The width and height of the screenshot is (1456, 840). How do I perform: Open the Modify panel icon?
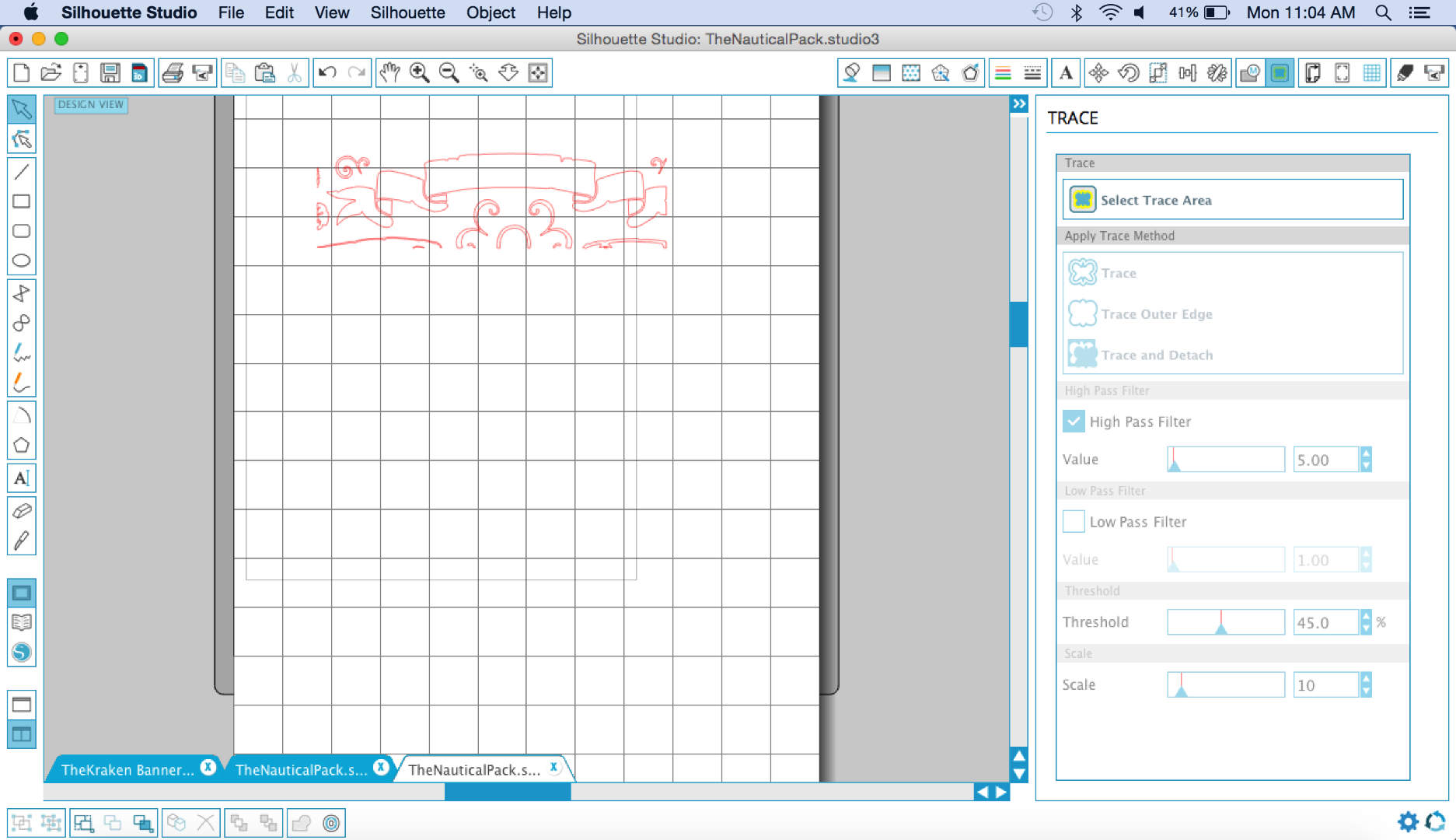[x=1250, y=73]
